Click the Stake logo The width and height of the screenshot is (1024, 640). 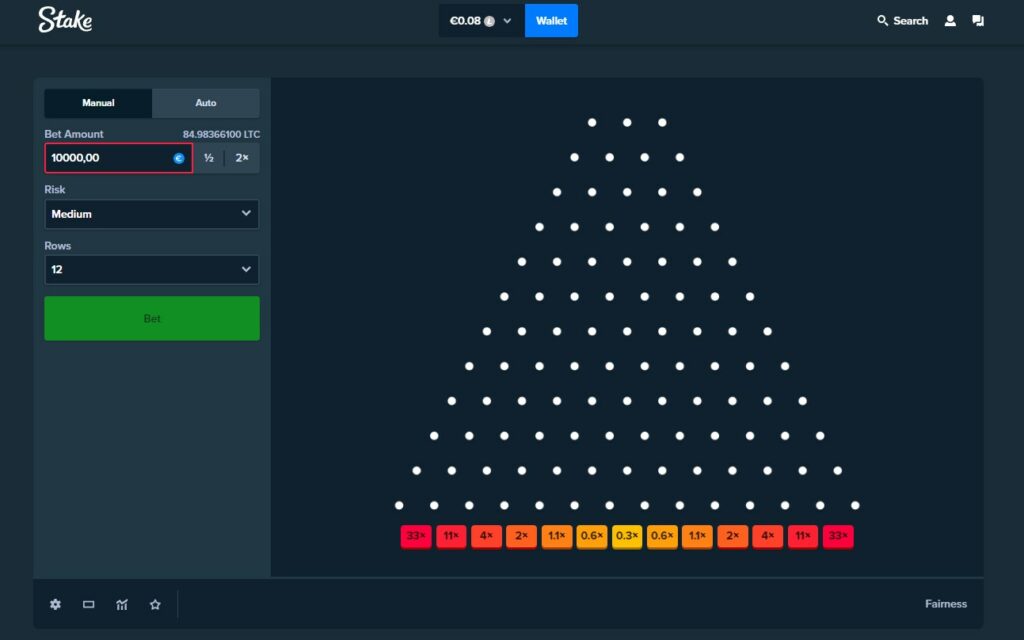click(65, 20)
